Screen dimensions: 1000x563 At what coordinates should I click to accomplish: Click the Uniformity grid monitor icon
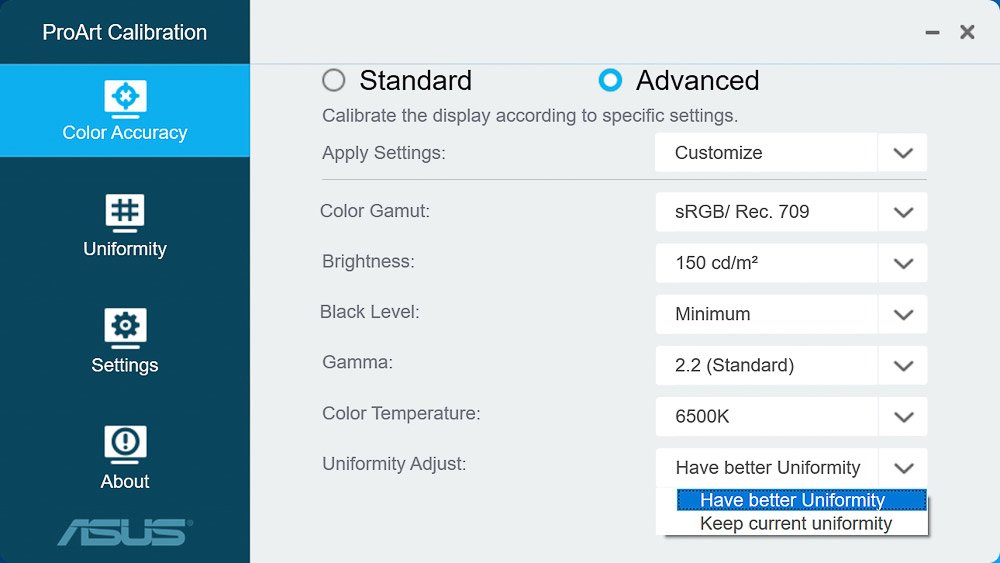[125, 213]
